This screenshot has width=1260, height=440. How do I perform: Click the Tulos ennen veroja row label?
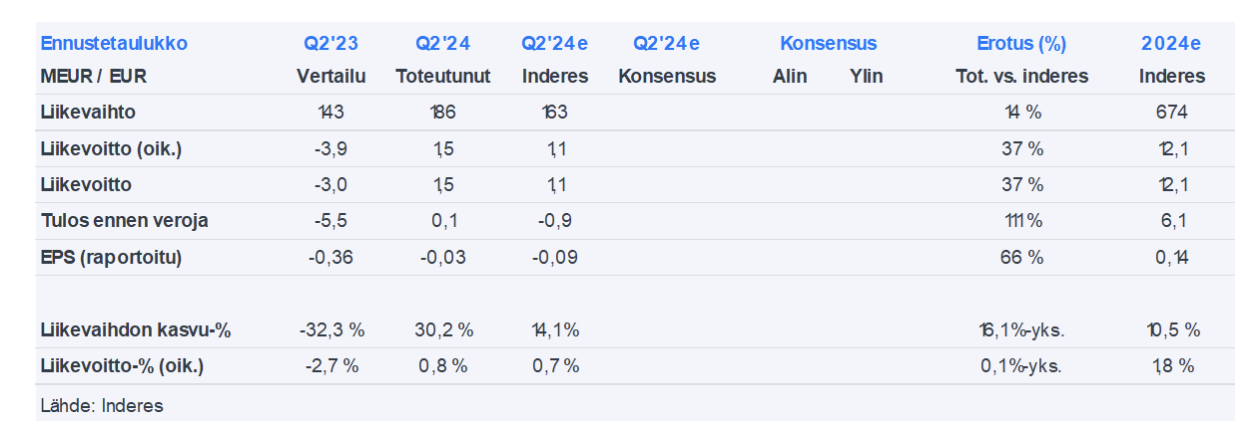tap(124, 221)
